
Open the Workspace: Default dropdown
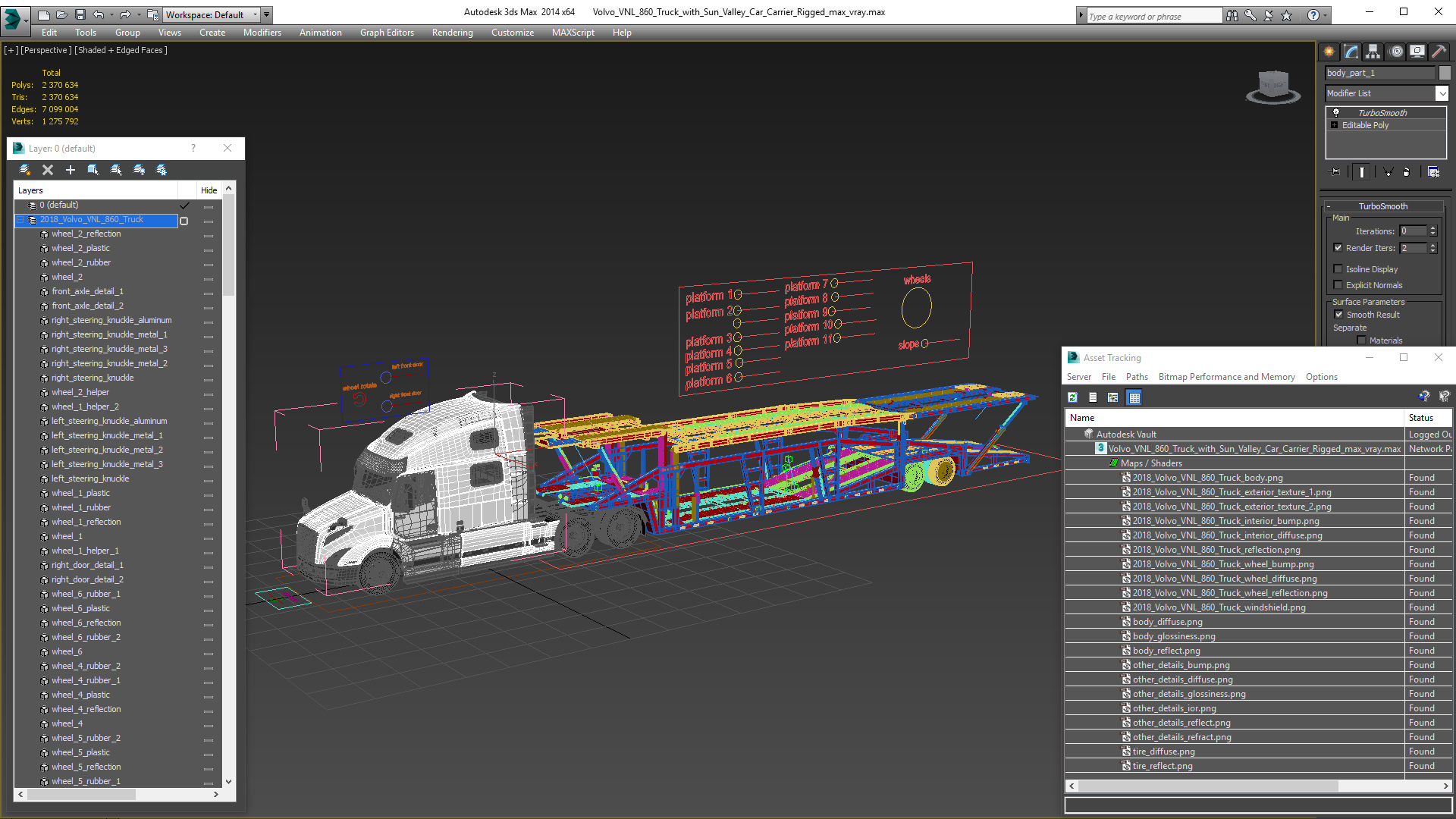tap(212, 14)
